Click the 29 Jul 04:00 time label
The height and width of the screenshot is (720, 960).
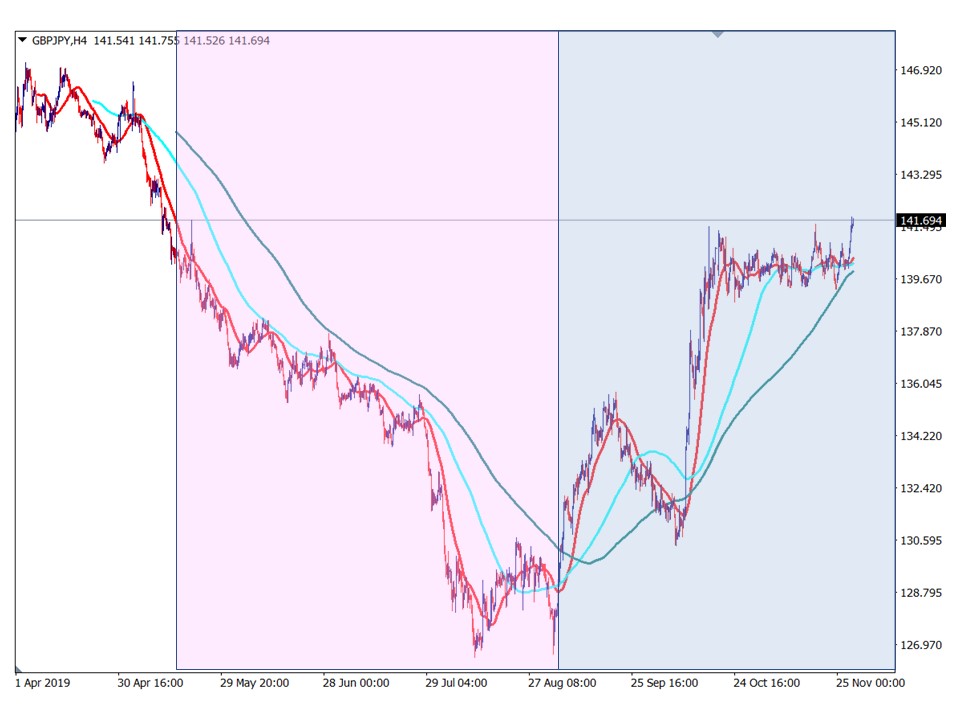point(459,684)
